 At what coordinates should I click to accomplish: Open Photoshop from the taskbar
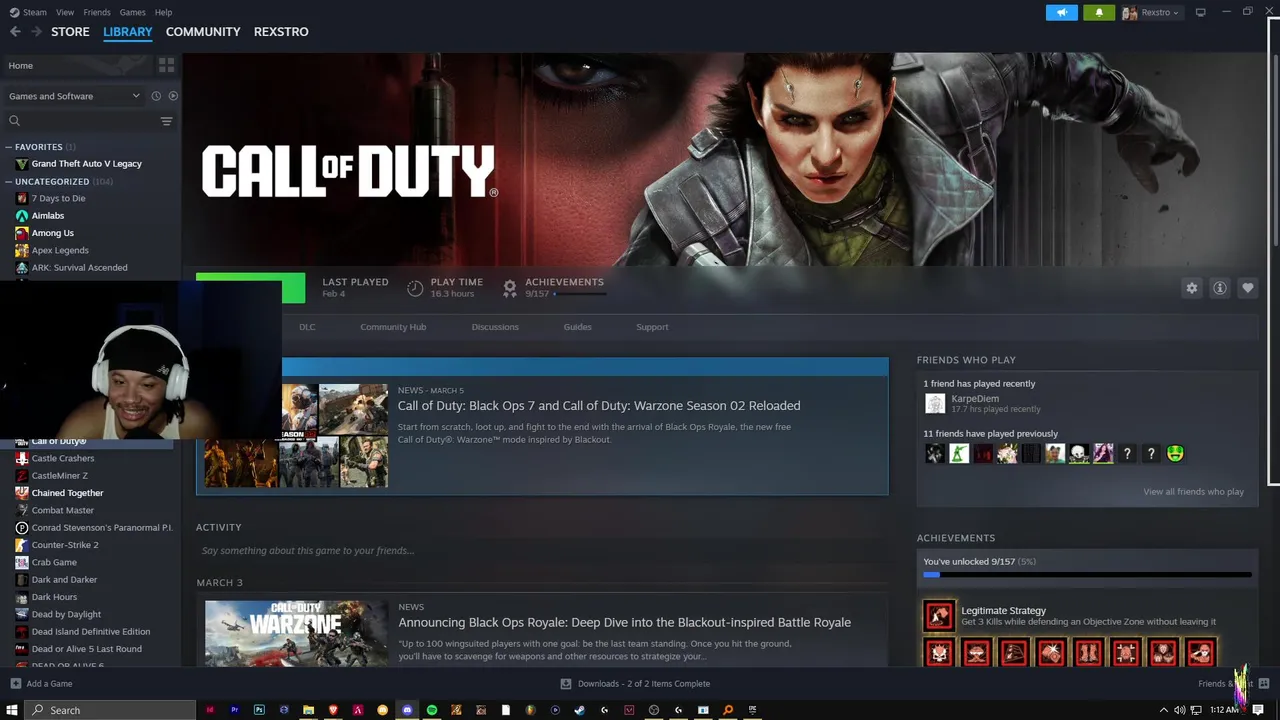coord(259,710)
